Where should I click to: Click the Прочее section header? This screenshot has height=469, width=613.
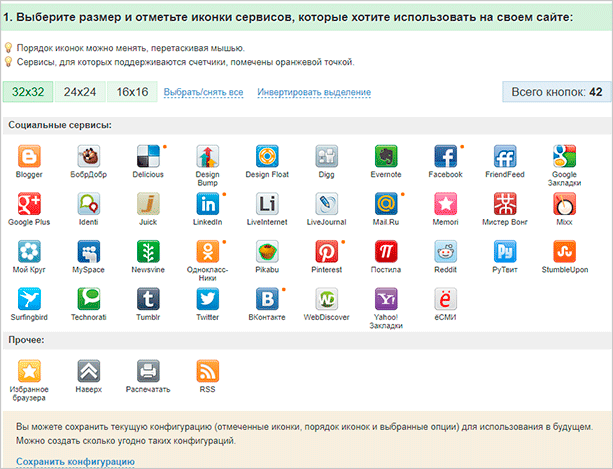coord(307,340)
